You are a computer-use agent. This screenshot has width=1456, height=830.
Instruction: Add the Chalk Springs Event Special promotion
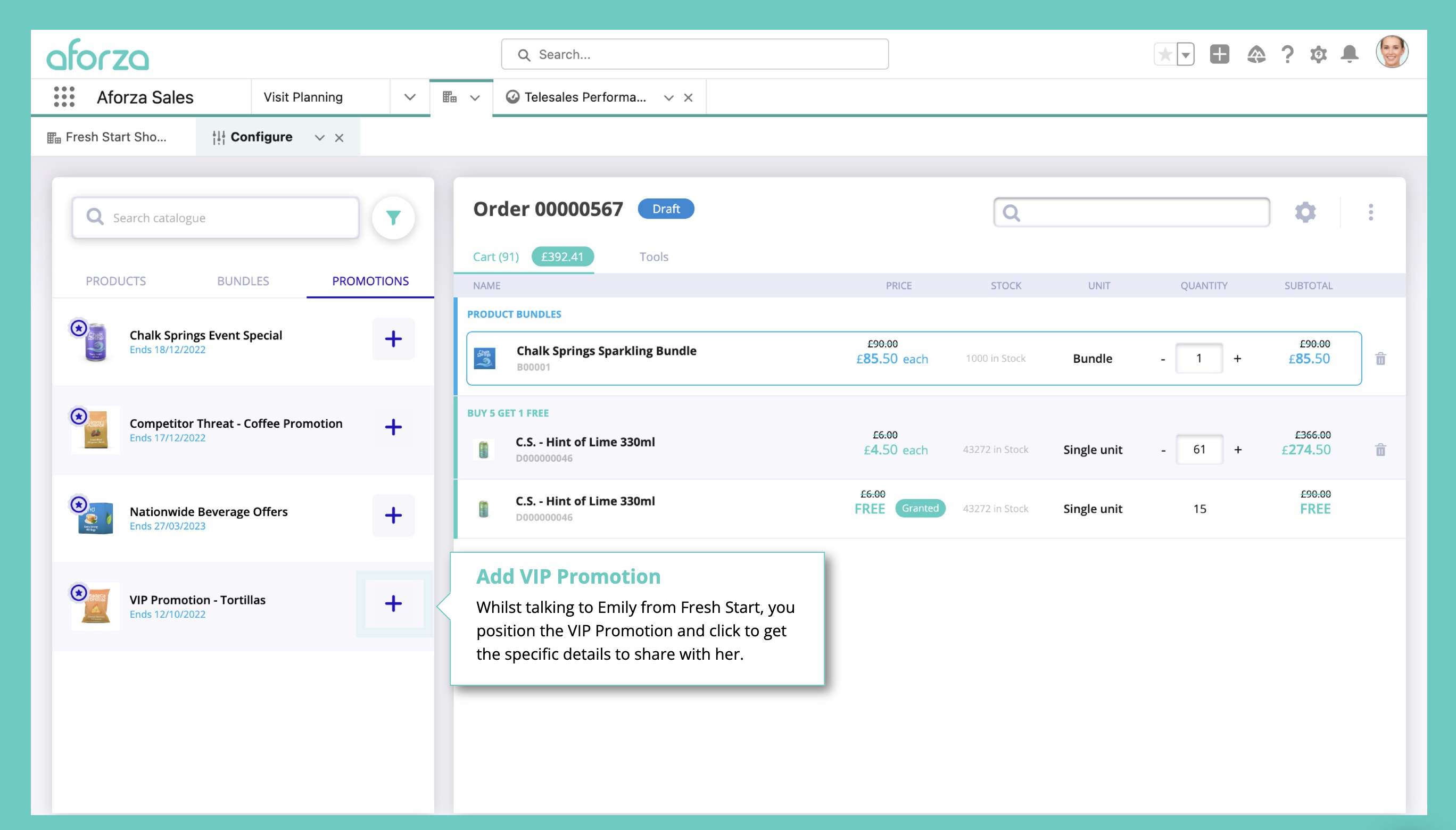tap(393, 338)
